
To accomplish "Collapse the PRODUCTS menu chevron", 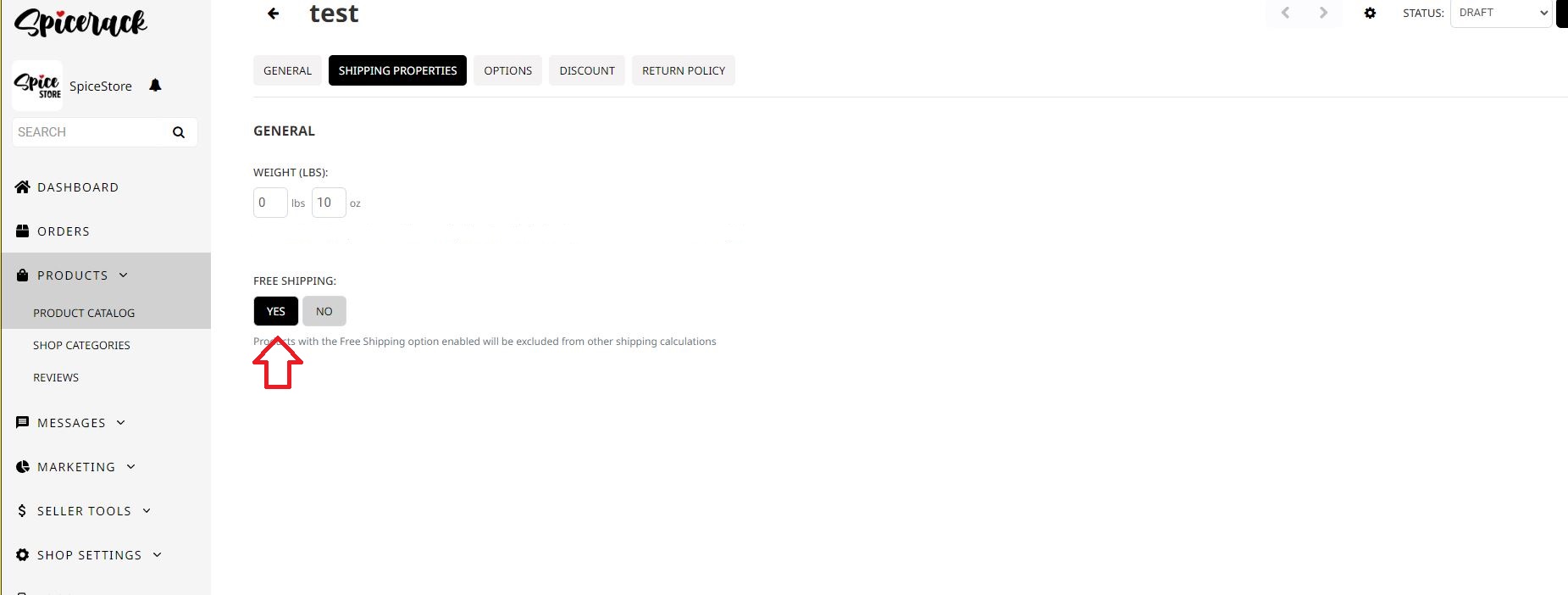I will point(124,275).
